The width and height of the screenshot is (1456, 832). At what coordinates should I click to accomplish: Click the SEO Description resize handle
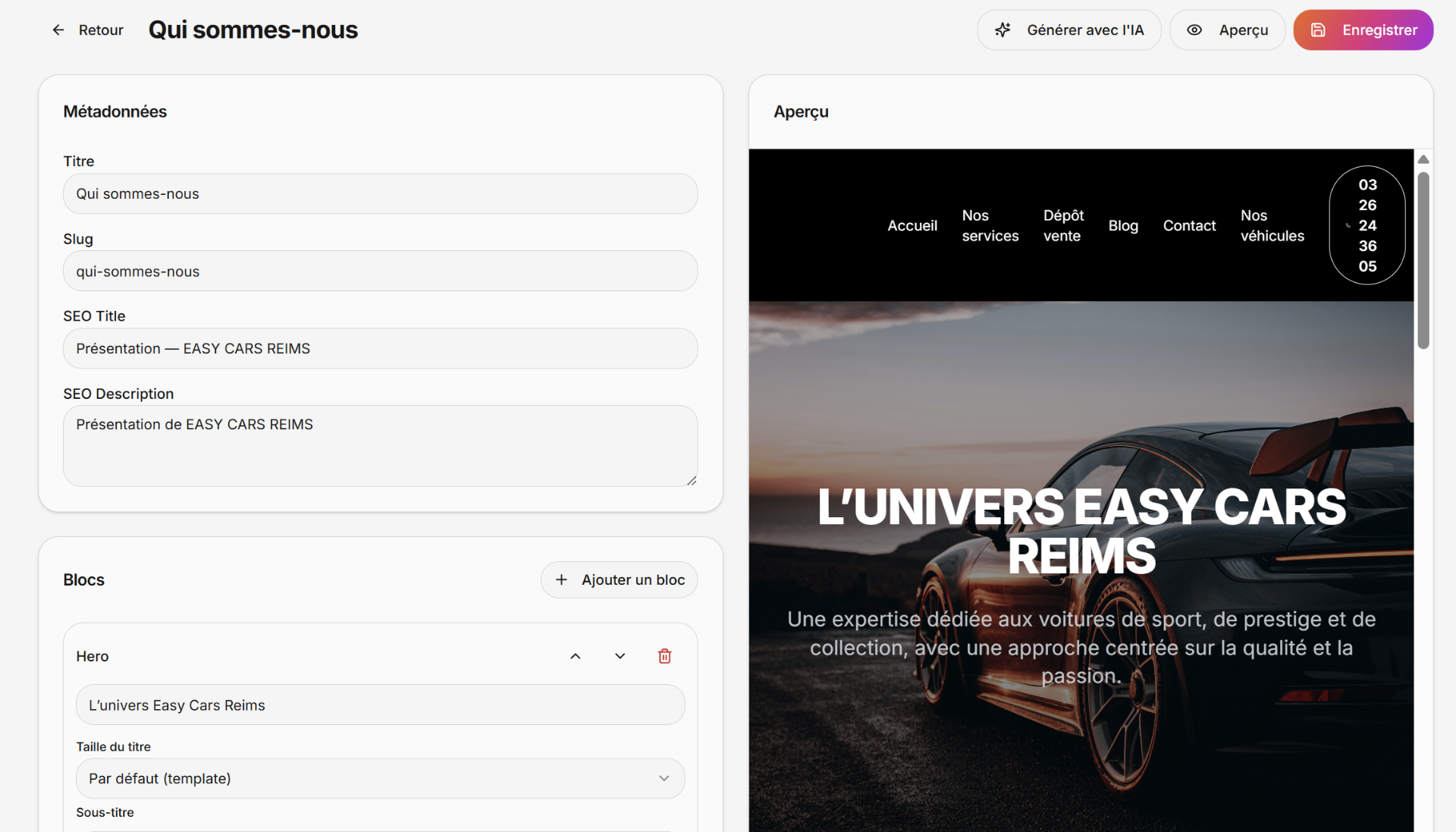point(692,481)
